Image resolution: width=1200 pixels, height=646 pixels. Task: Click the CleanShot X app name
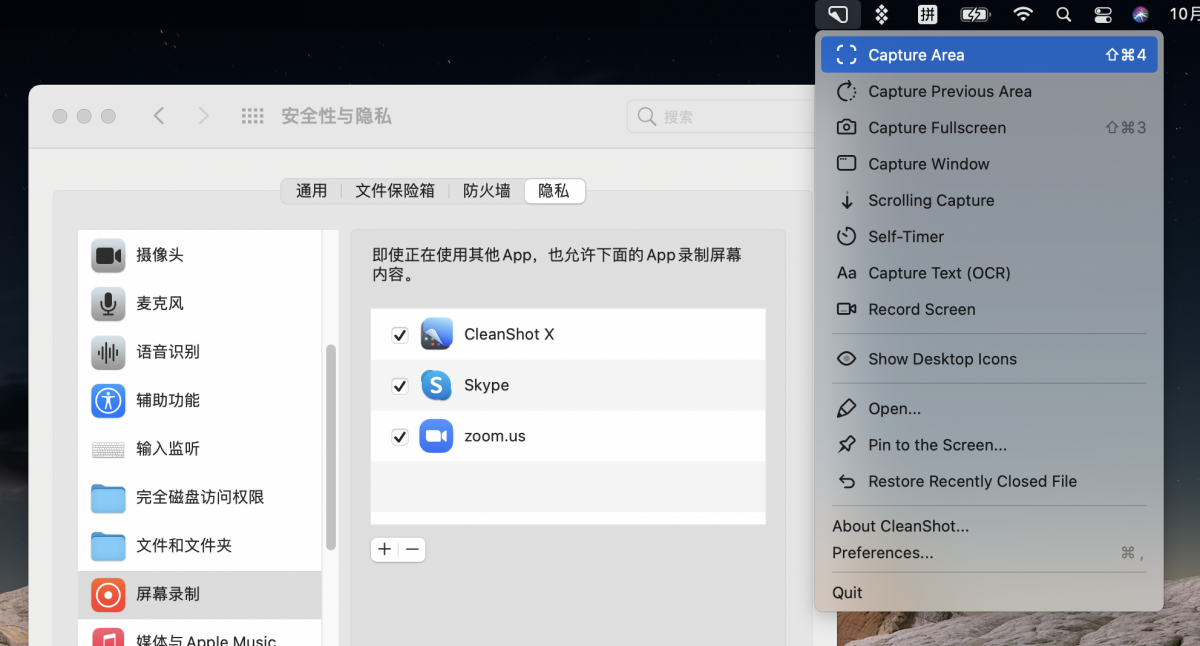tap(509, 334)
